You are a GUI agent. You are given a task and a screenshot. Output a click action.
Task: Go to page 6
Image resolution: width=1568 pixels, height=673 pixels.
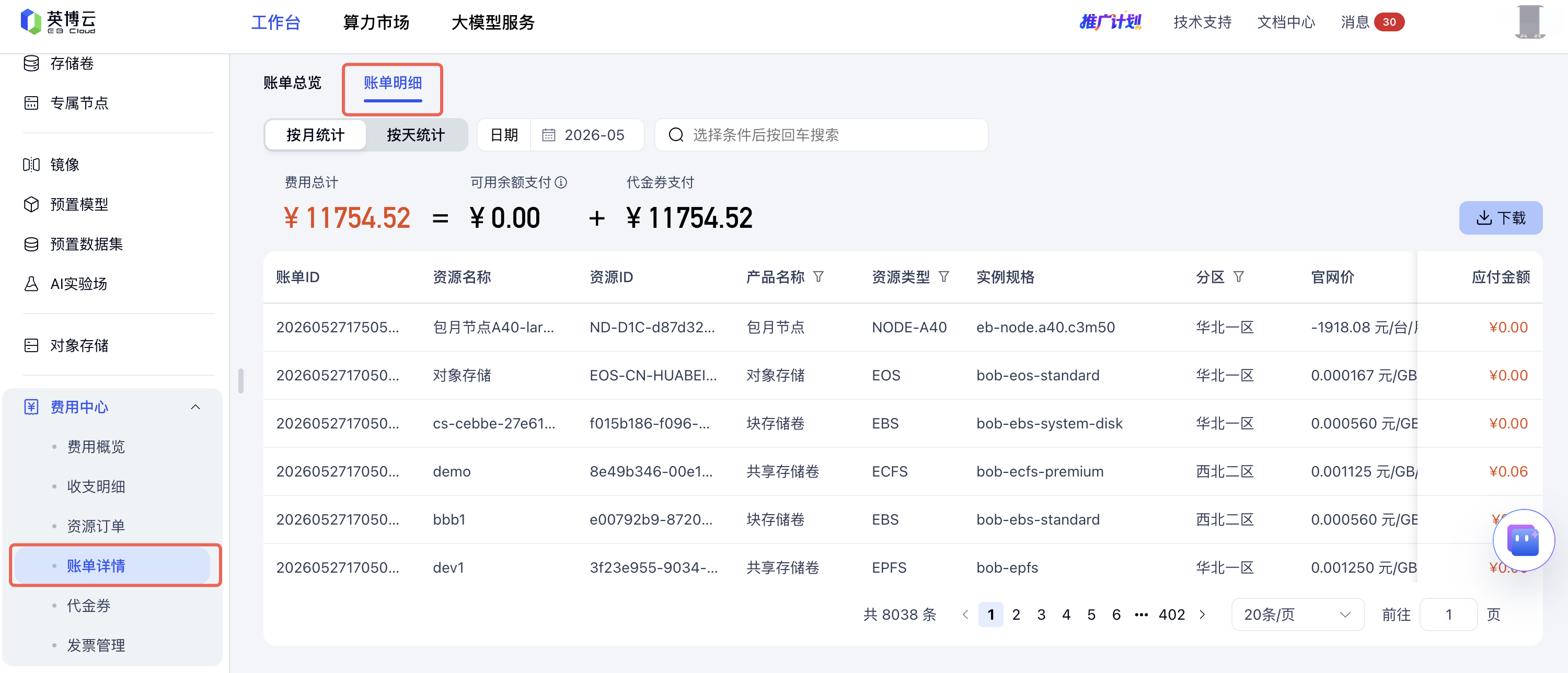pyautogui.click(x=1116, y=614)
